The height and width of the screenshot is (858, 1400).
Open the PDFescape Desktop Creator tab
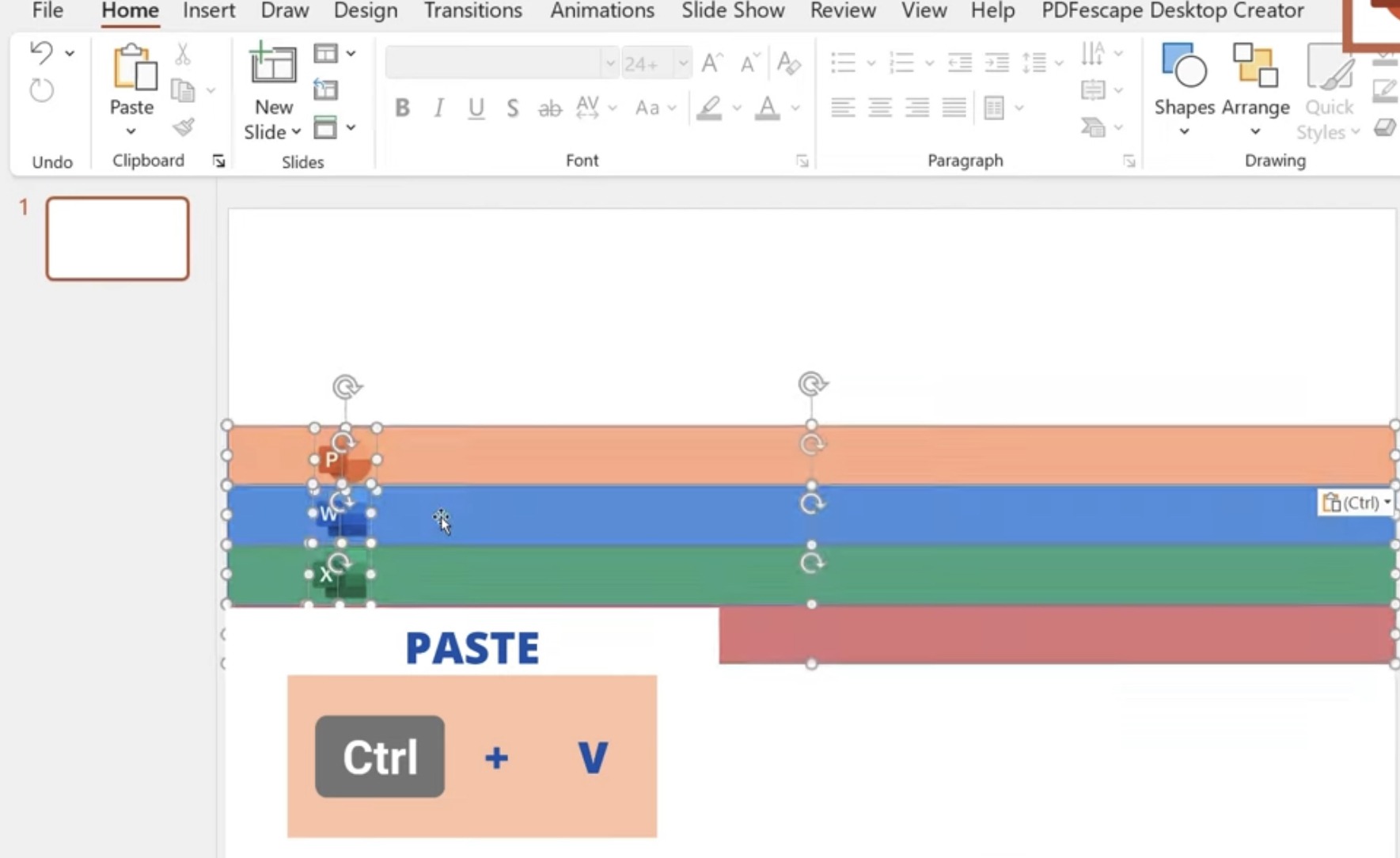[1173, 11]
